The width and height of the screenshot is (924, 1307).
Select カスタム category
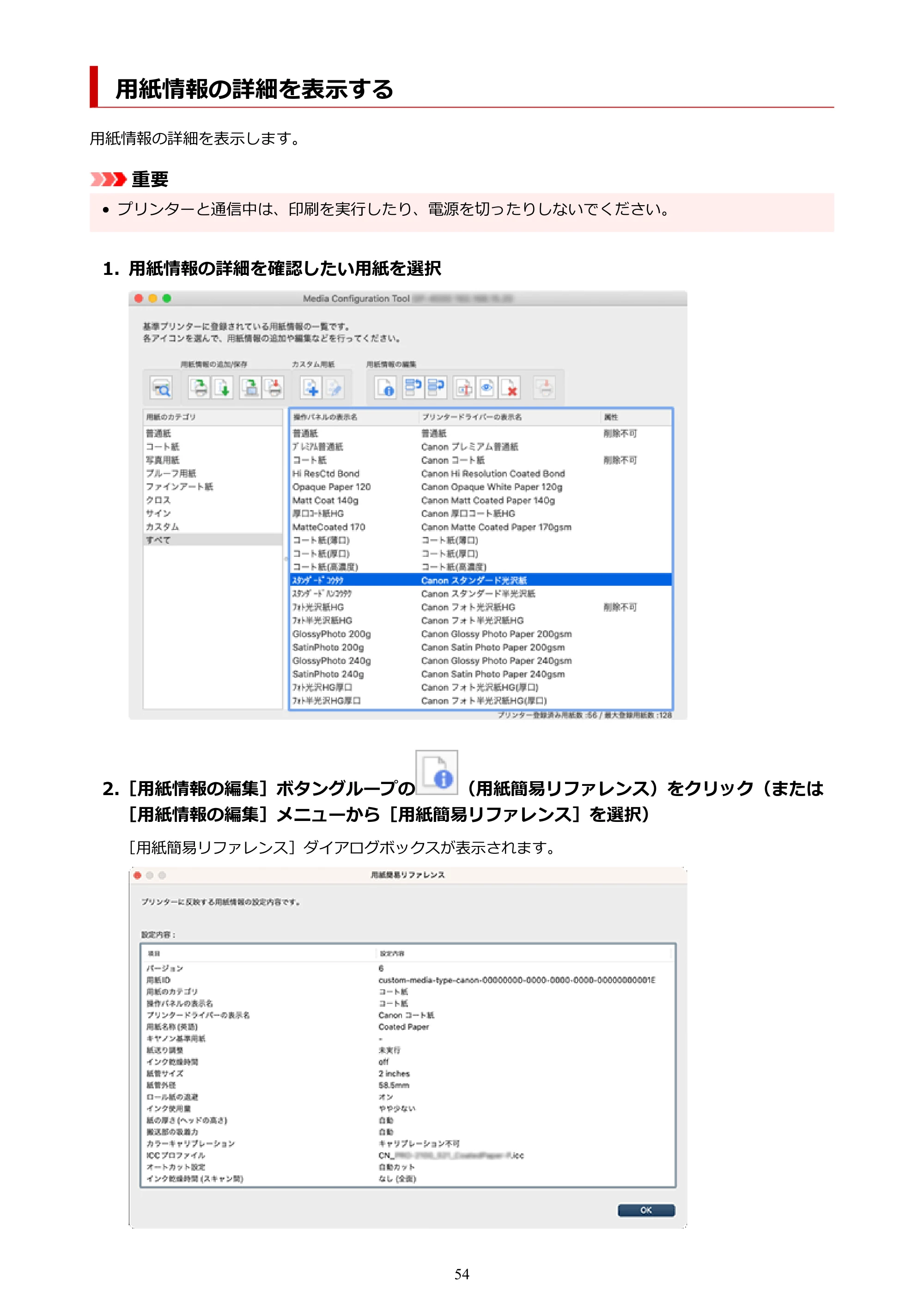click(x=213, y=527)
